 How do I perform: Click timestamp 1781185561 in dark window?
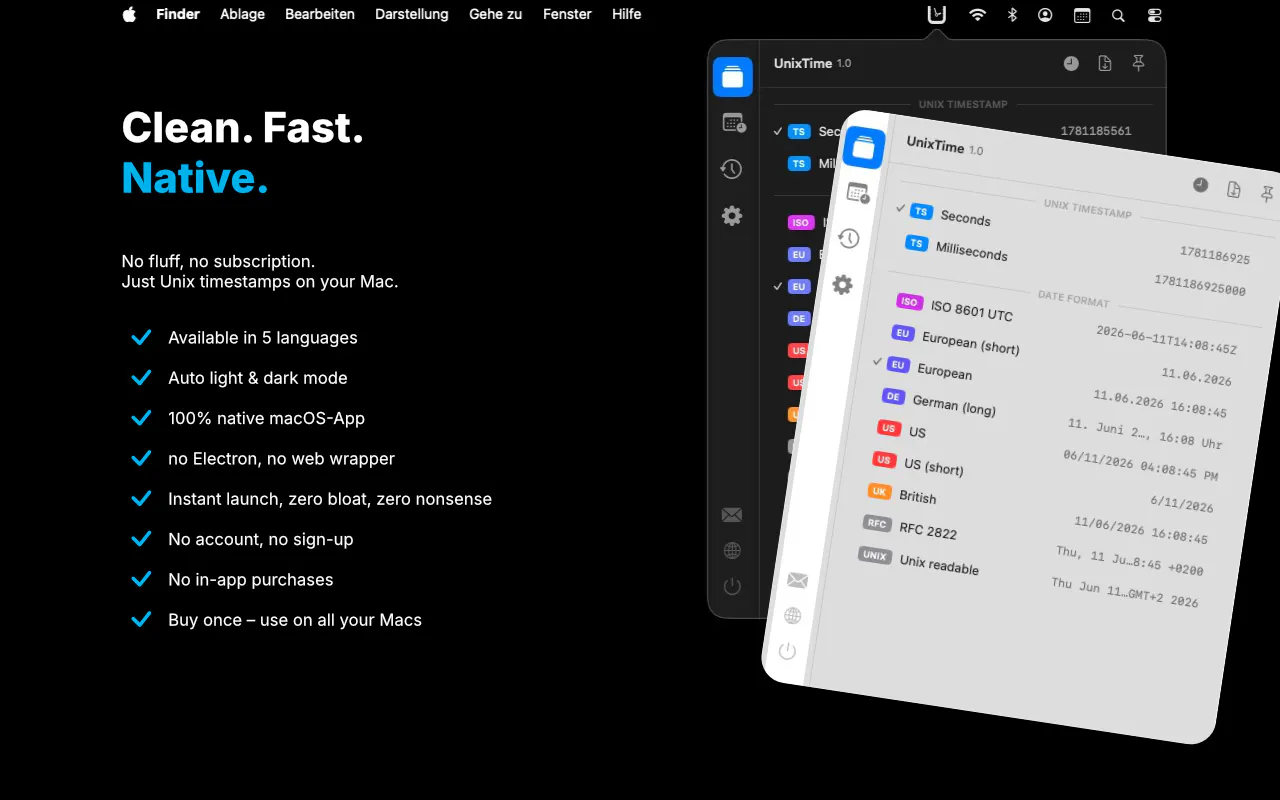(x=1096, y=131)
